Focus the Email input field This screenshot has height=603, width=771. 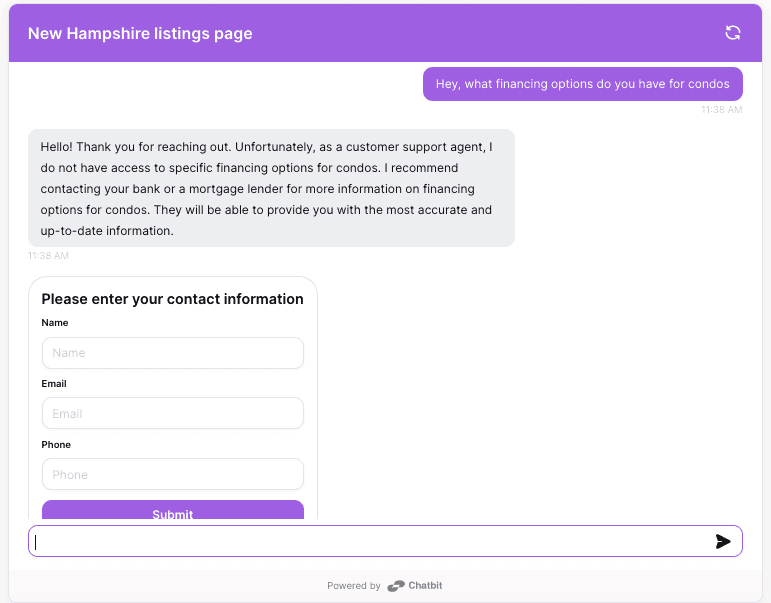click(173, 413)
